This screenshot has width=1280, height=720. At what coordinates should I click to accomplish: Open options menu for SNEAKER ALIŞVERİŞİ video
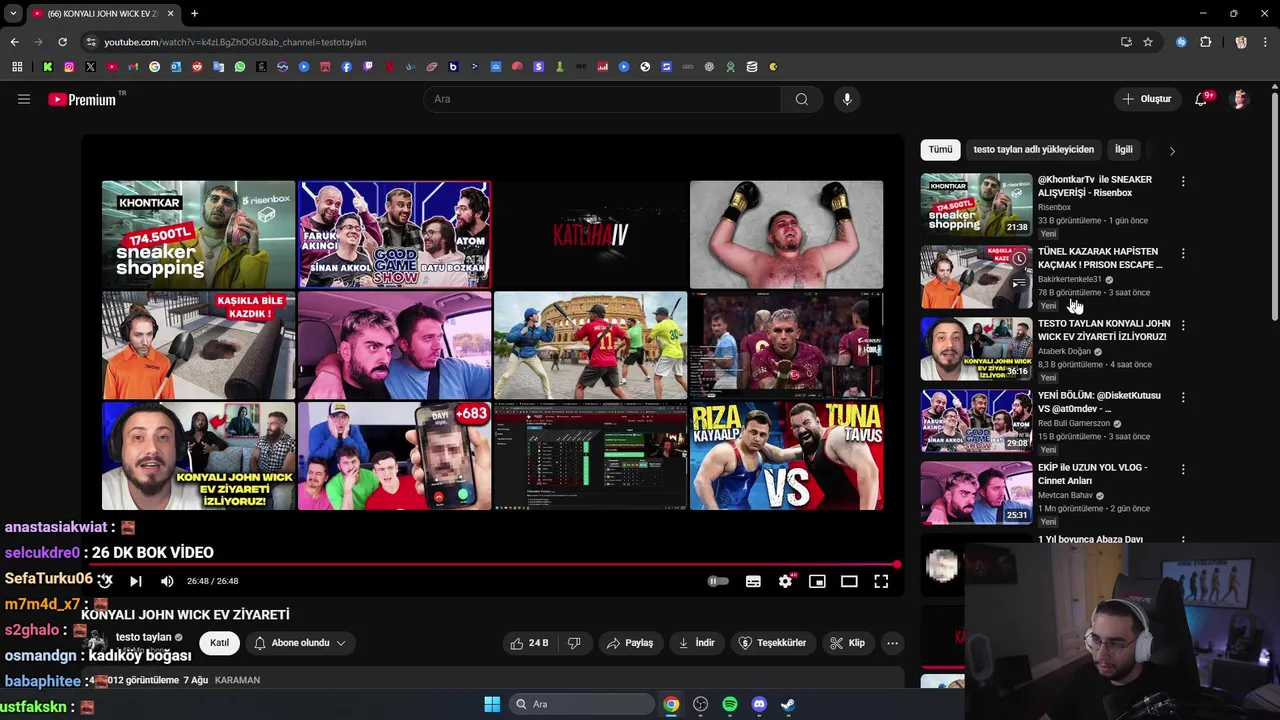click(1183, 181)
